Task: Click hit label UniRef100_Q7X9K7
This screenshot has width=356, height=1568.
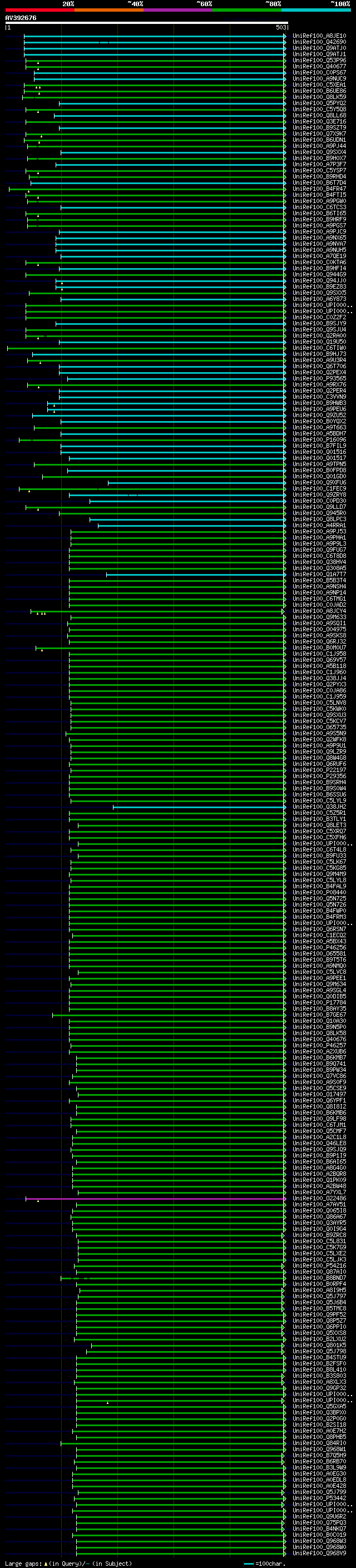Action: pyautogui.click(x=319, y=134)
